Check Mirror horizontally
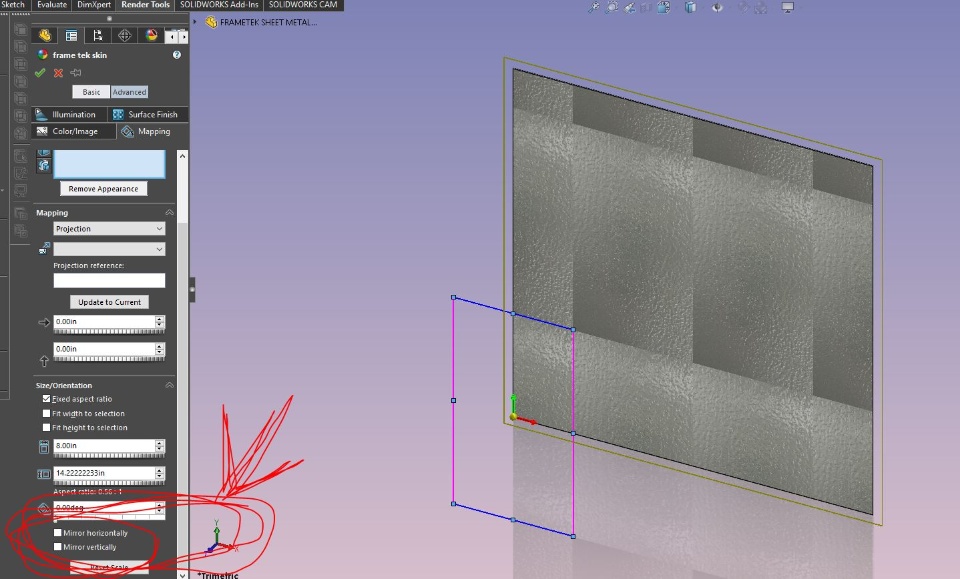Viewport: 960px width, 579px height. [58, 532]
